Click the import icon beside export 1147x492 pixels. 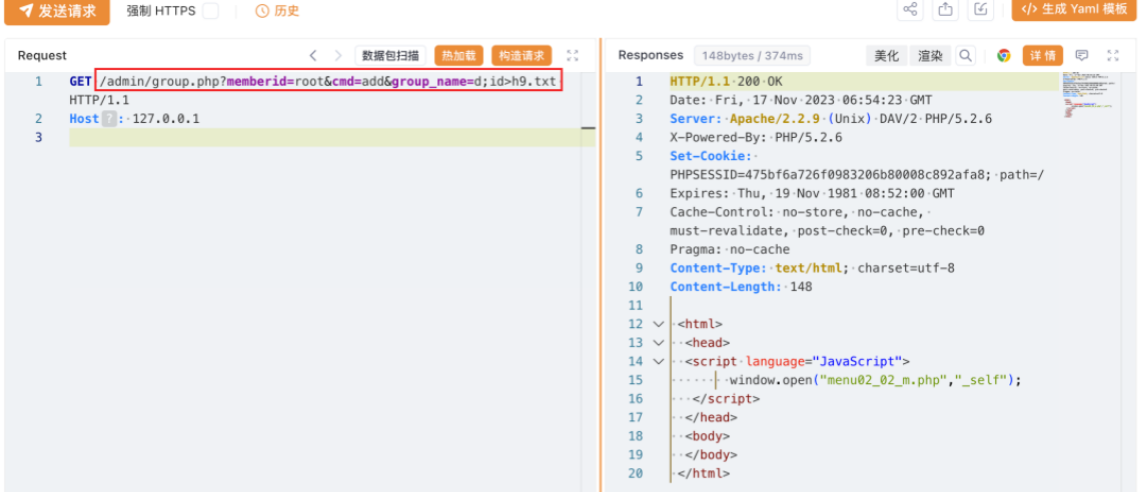[982, 10]
